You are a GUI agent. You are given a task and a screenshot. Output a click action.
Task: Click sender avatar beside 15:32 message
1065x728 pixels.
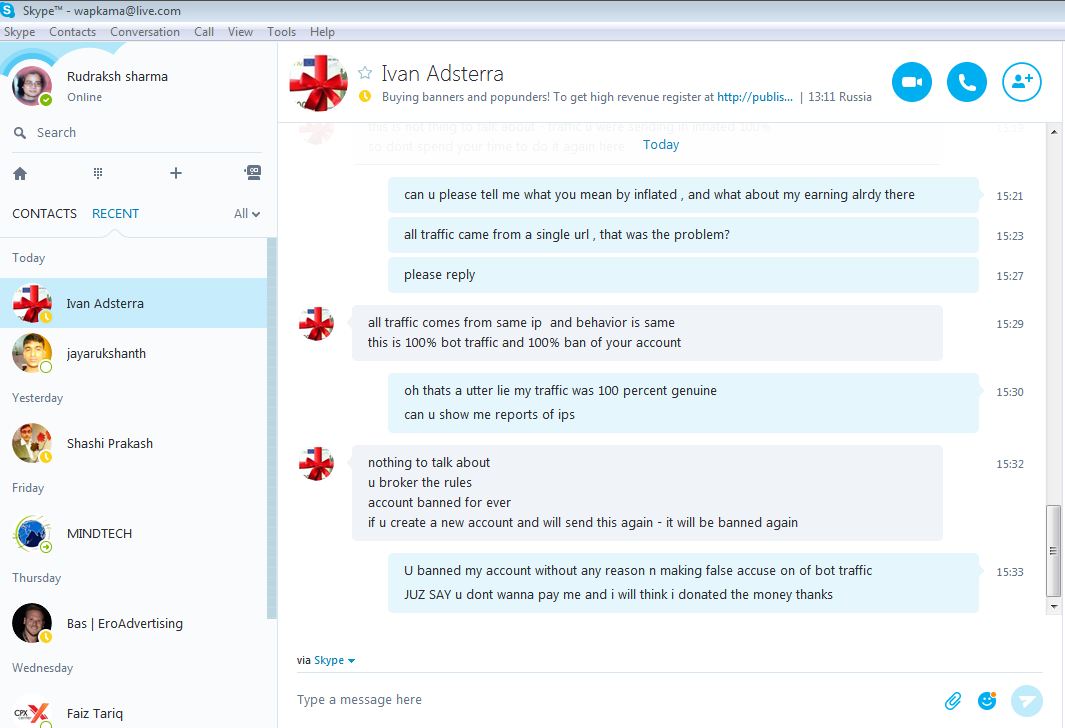(317, 464)
